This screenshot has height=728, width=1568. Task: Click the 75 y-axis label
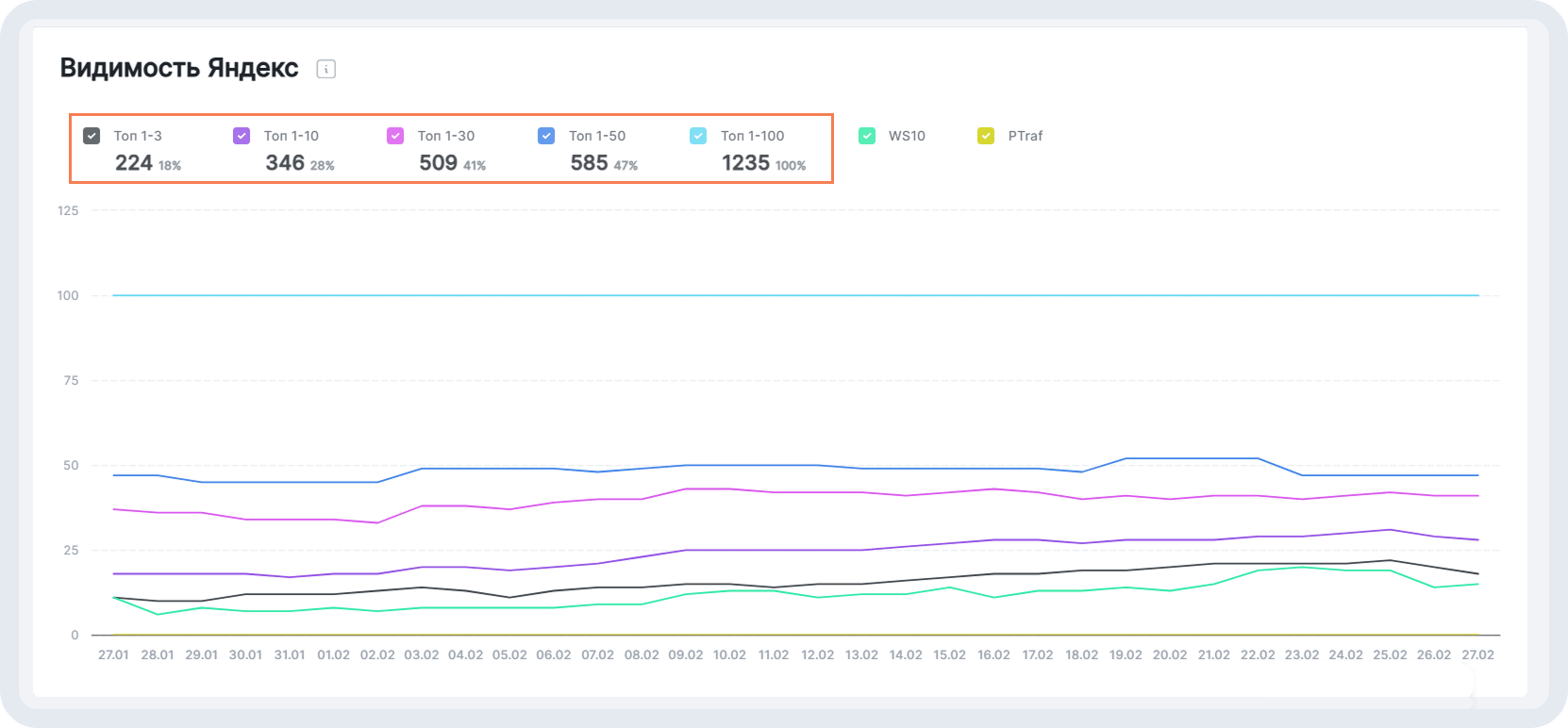tap(72, 380)
